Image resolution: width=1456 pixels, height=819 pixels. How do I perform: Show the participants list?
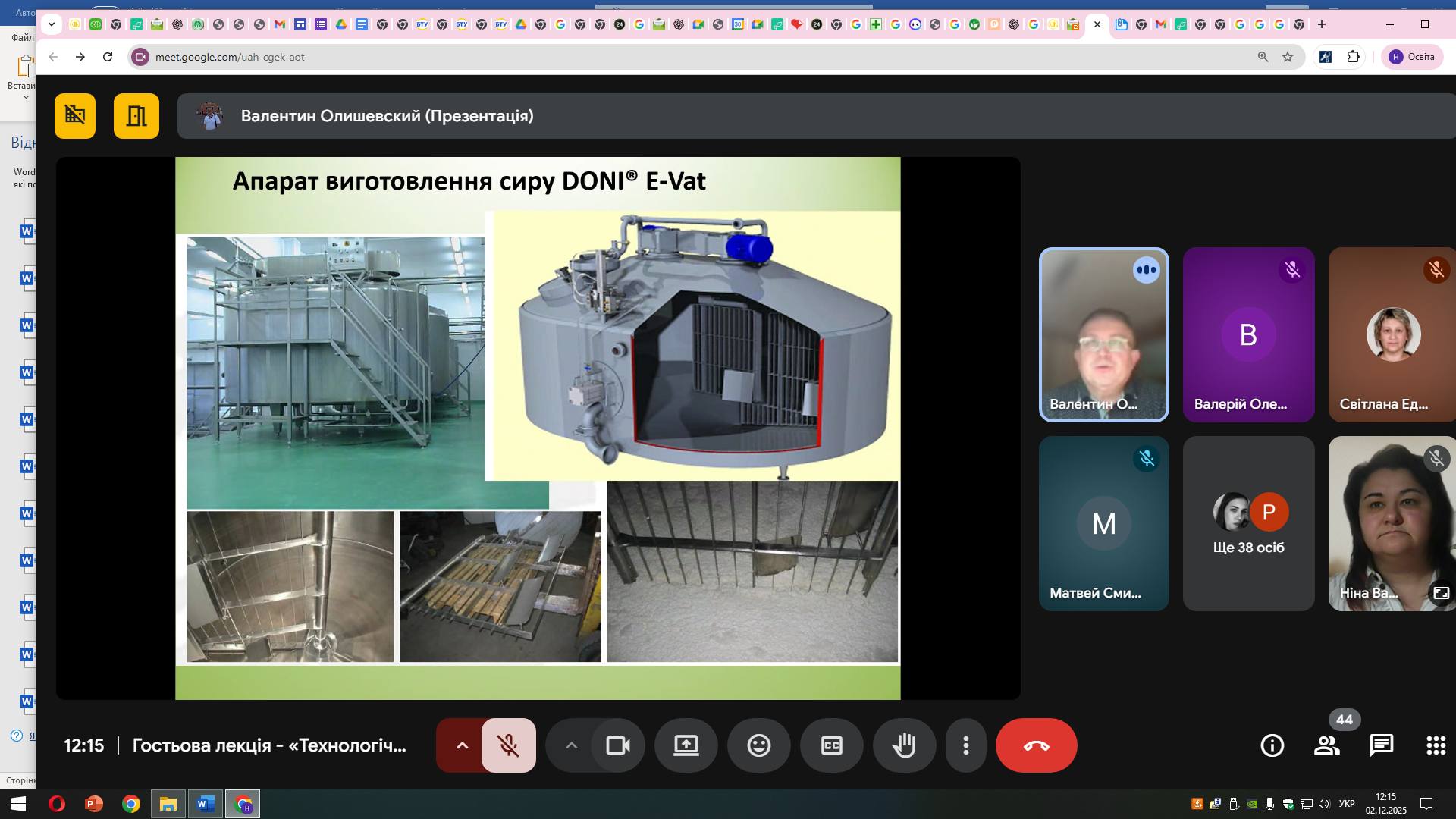[1326, 745]
